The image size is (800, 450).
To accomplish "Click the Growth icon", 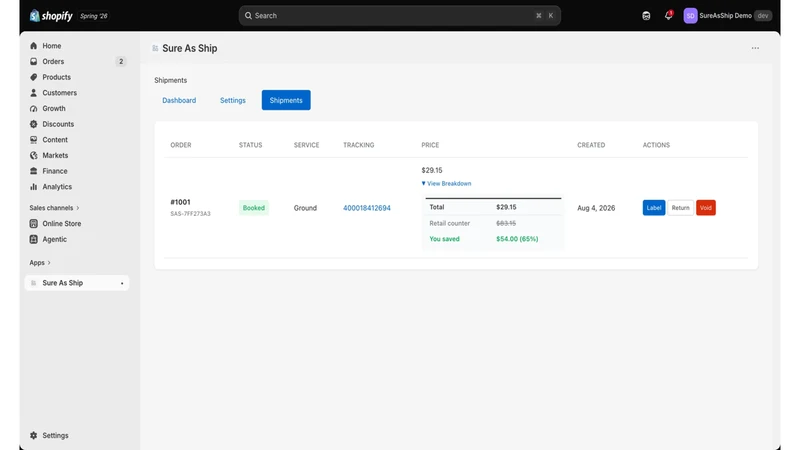I will coord(34,109).
